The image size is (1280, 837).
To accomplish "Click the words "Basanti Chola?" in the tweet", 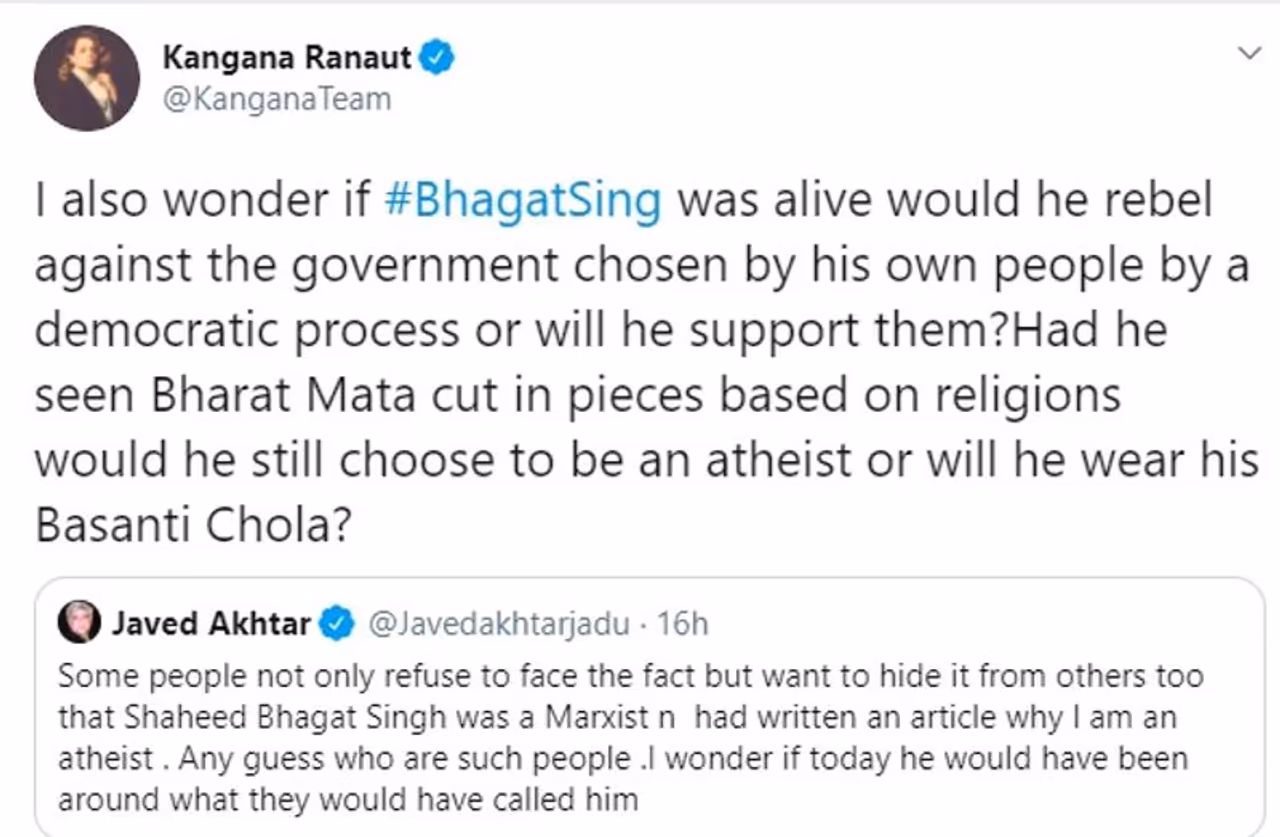I will 193,526.
